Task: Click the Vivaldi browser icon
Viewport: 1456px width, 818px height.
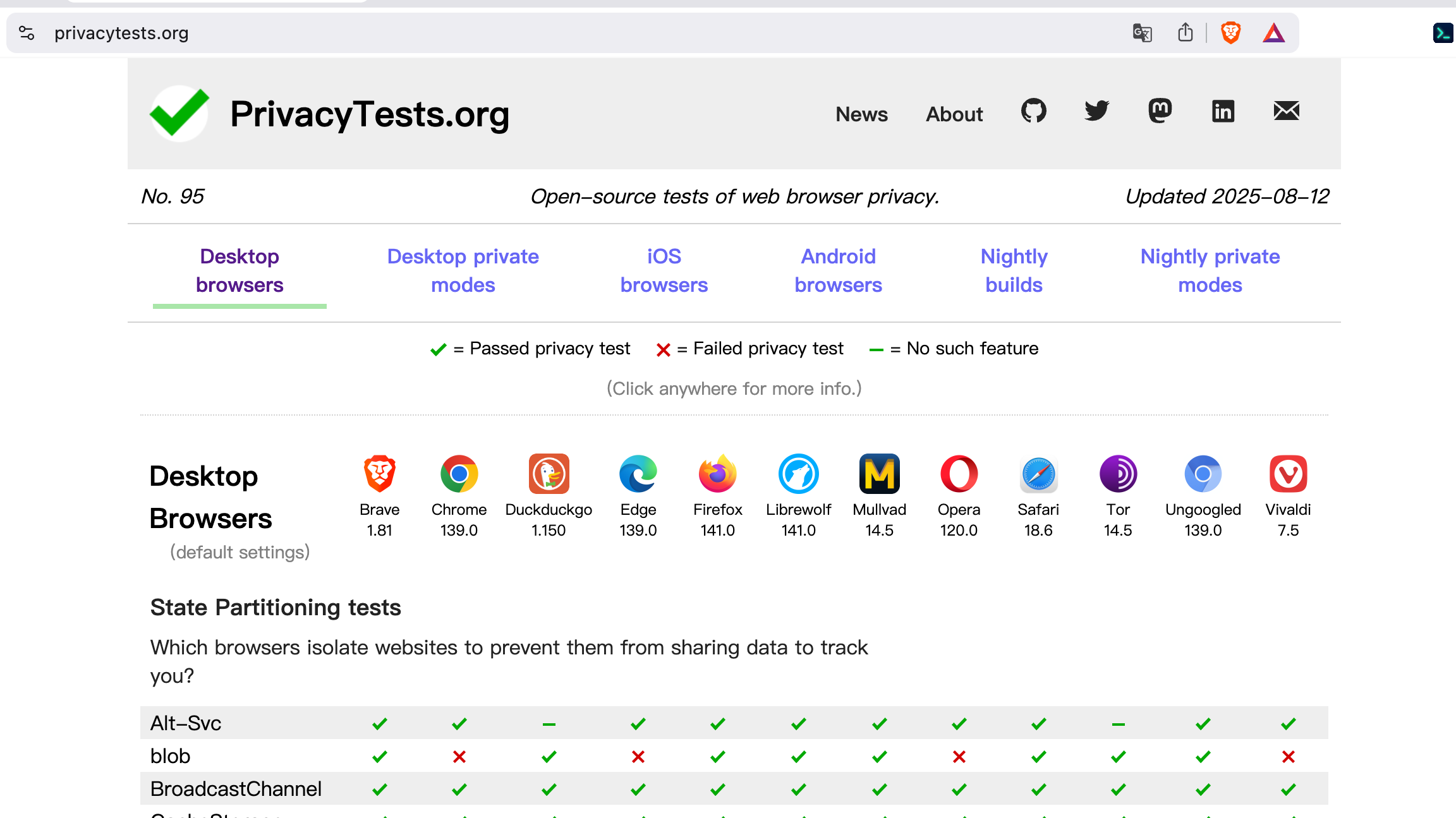Action: (1288, 474)
